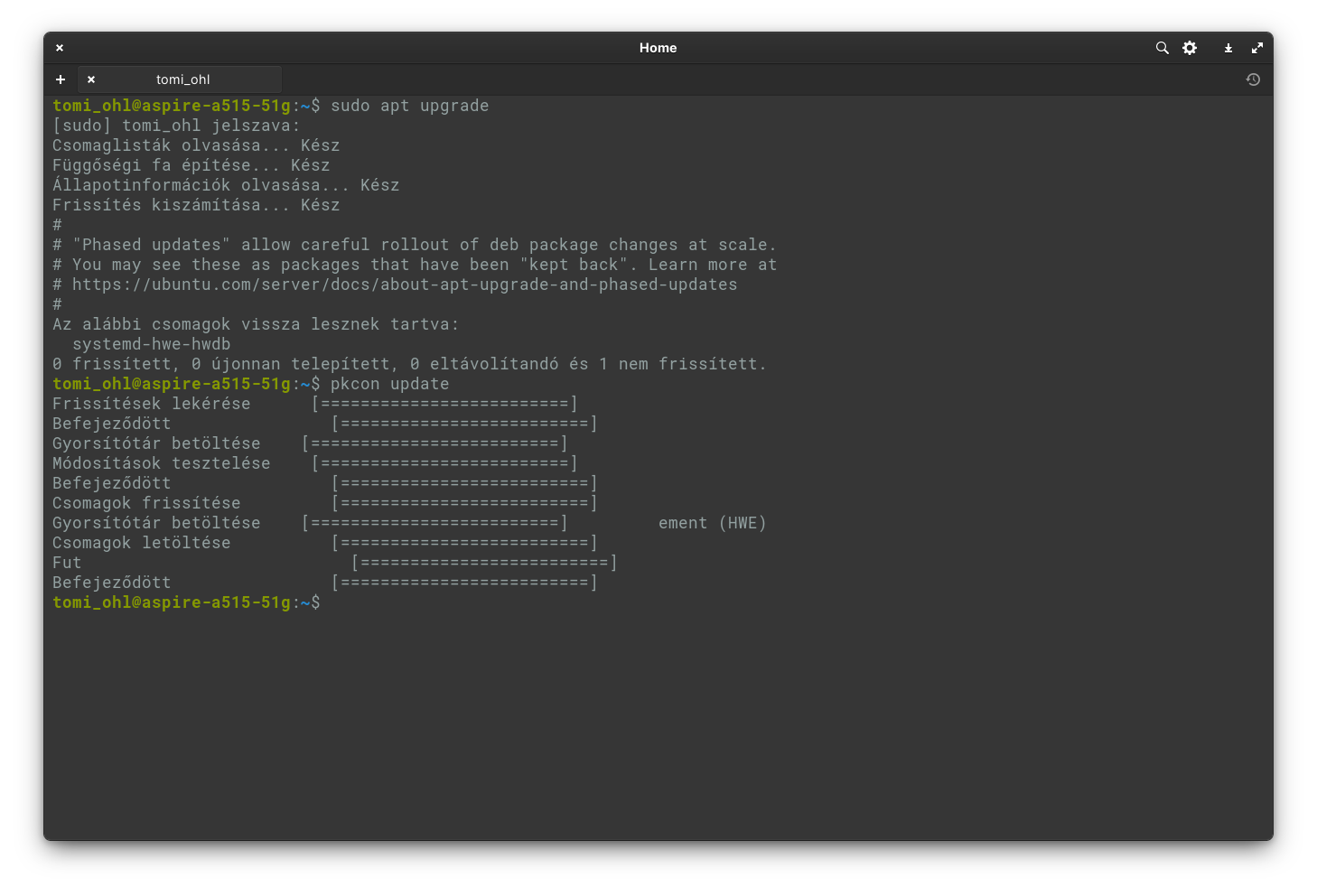Screen dimensions: 1317x896
Task: Click the 'pkcon update' command text
Action: (x=389, y=384)
